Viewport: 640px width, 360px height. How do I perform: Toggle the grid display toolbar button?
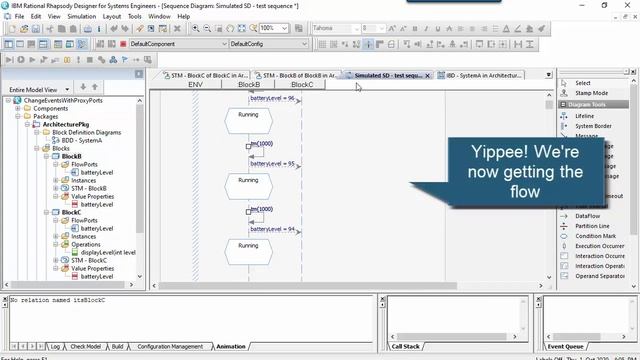322,44
